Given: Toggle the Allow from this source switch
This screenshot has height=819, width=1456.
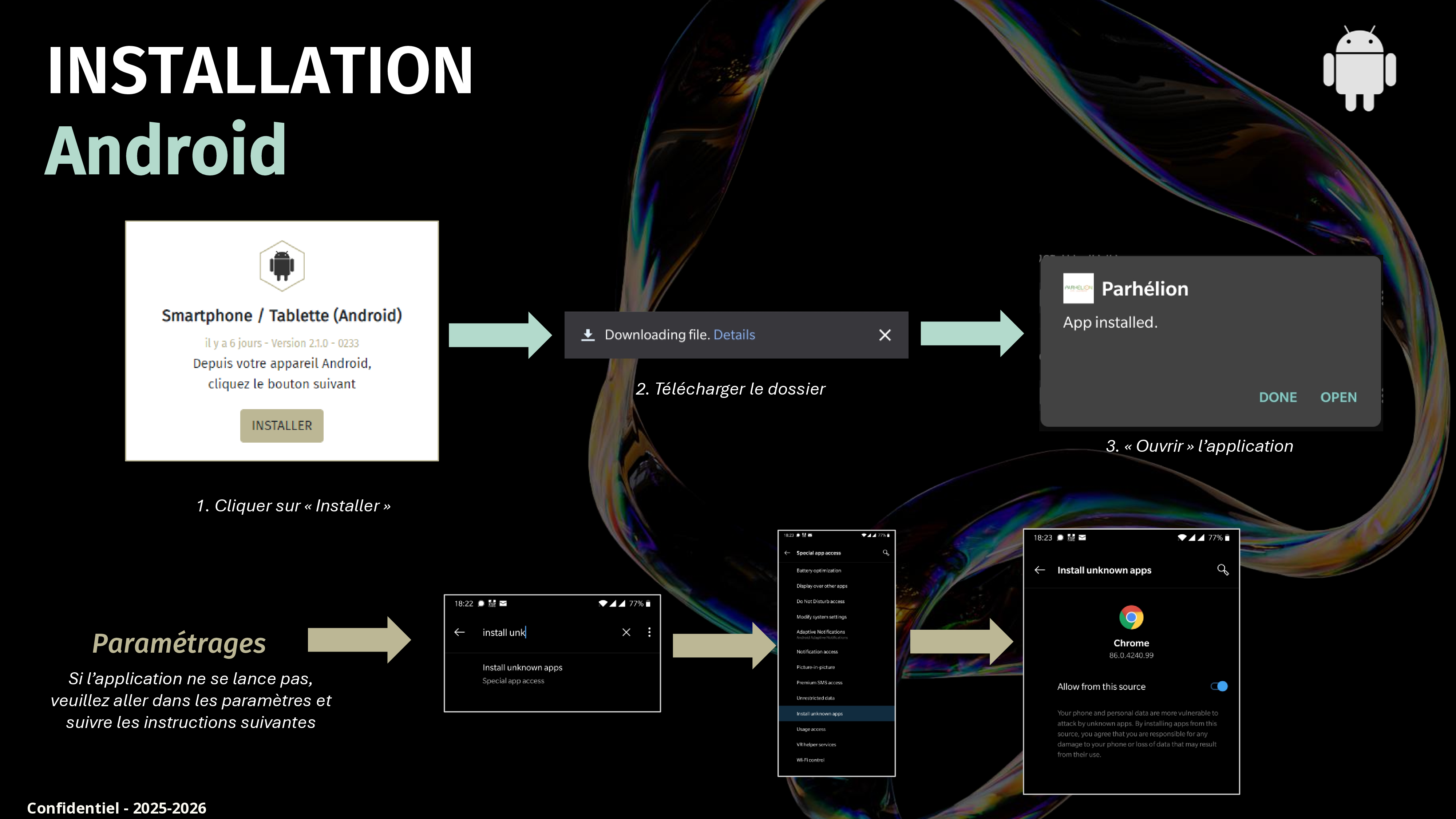Looking at the screenshot, I should [x=1219, y=686].
